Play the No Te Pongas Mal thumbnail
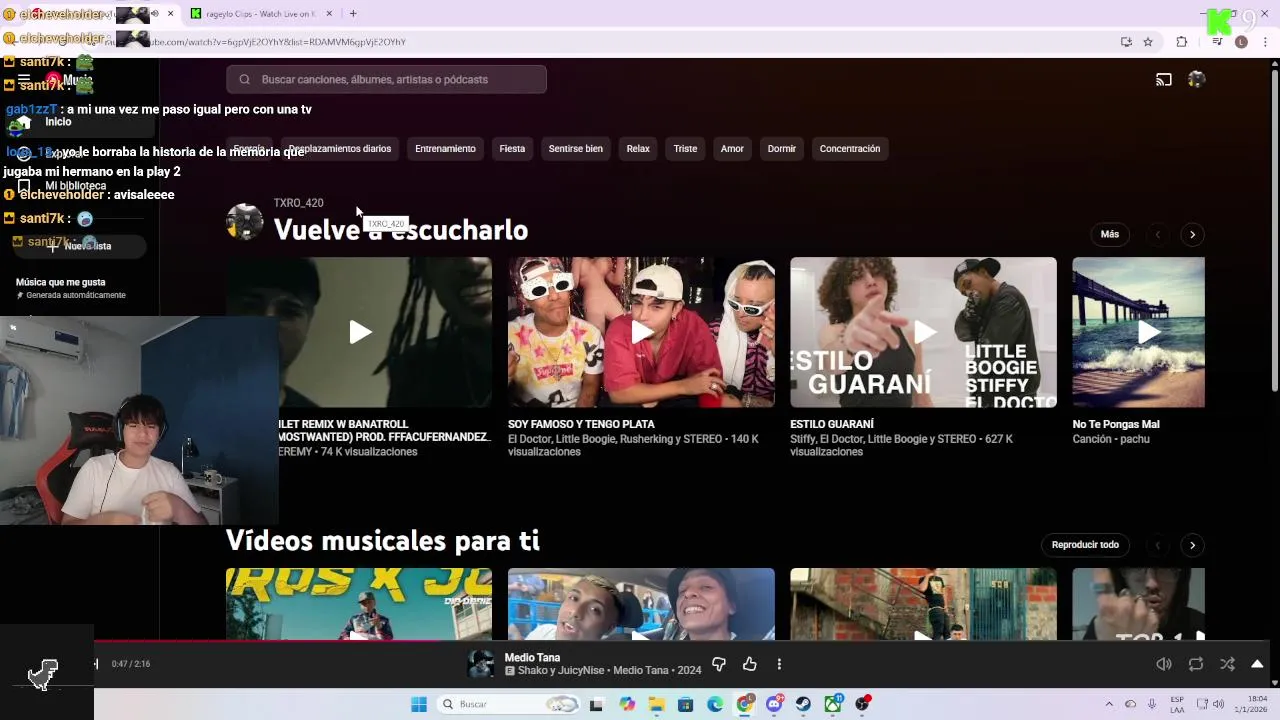 tap(1138, 332)
